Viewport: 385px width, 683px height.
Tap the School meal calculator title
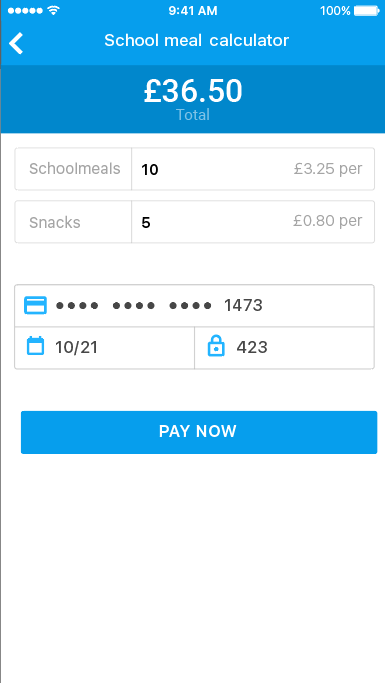196,41
